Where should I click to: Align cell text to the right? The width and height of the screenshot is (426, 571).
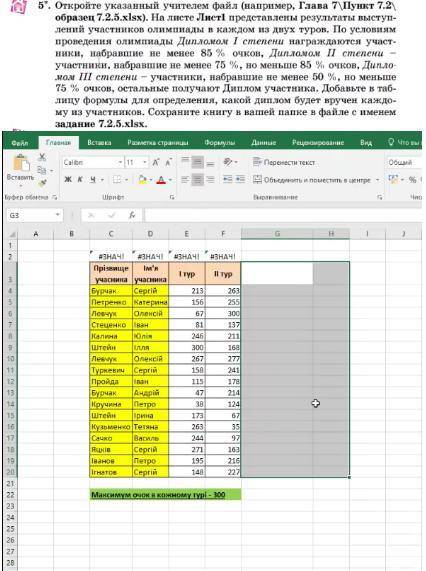tap(210, 180)
